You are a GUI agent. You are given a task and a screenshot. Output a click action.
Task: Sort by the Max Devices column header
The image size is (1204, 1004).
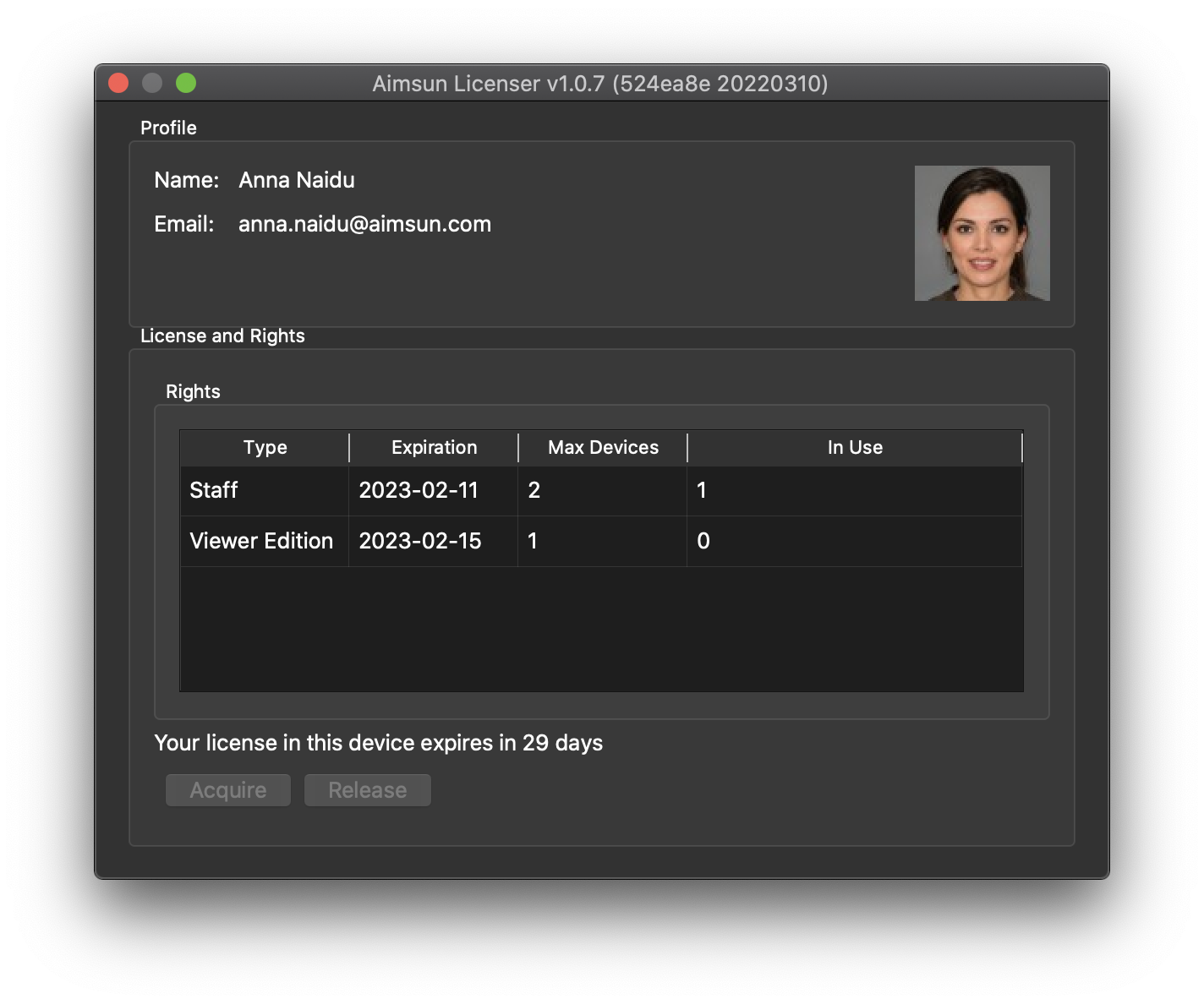[x=603, y=448]
